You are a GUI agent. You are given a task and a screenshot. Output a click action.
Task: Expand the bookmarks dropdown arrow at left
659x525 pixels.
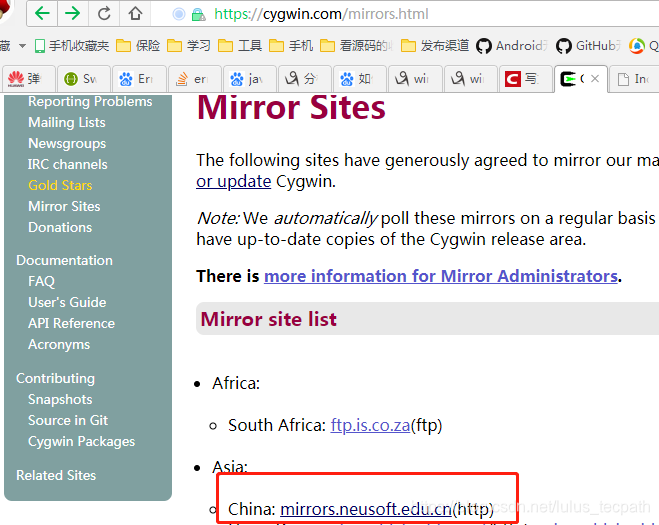(x=22, y=45)
